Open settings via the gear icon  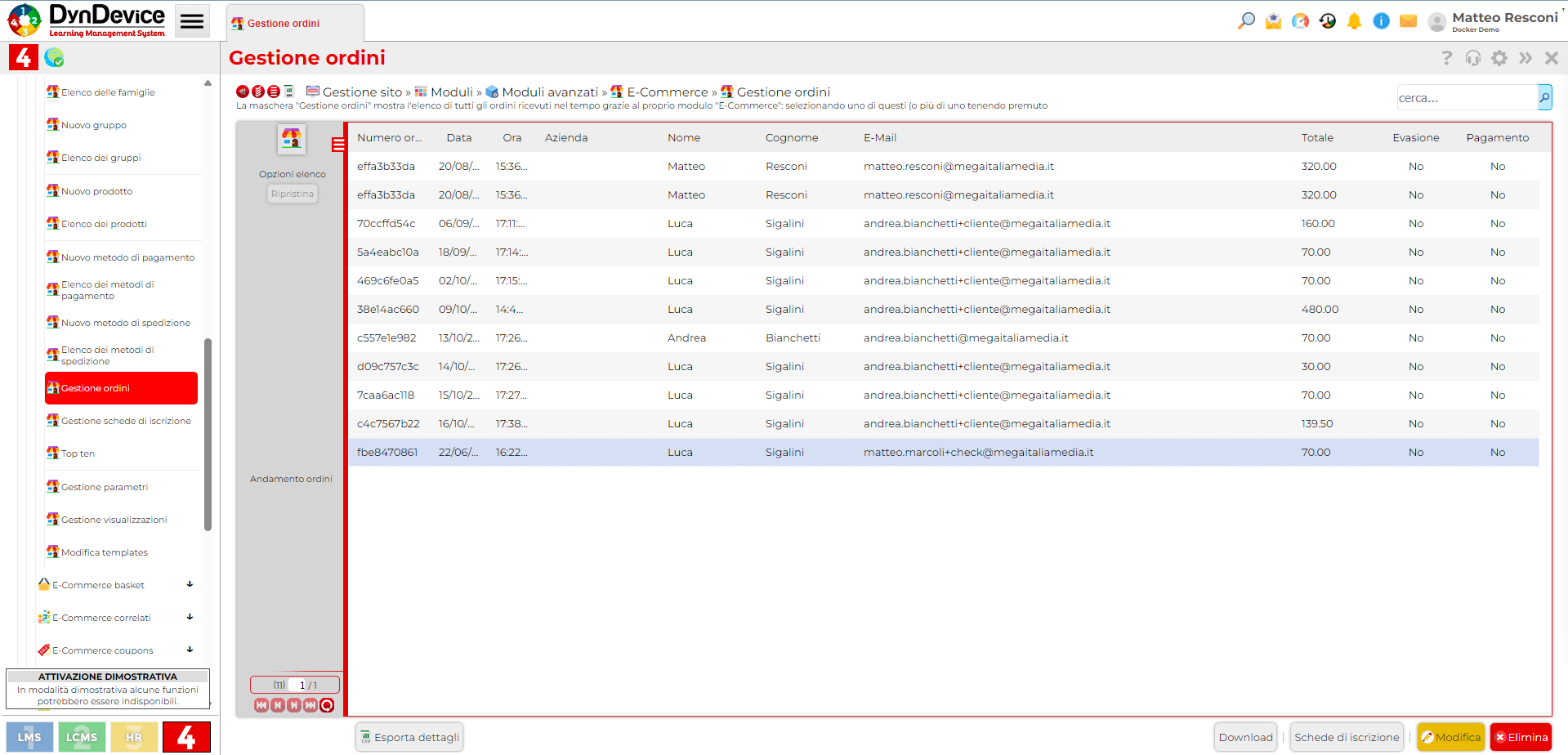coord(1499,57)
